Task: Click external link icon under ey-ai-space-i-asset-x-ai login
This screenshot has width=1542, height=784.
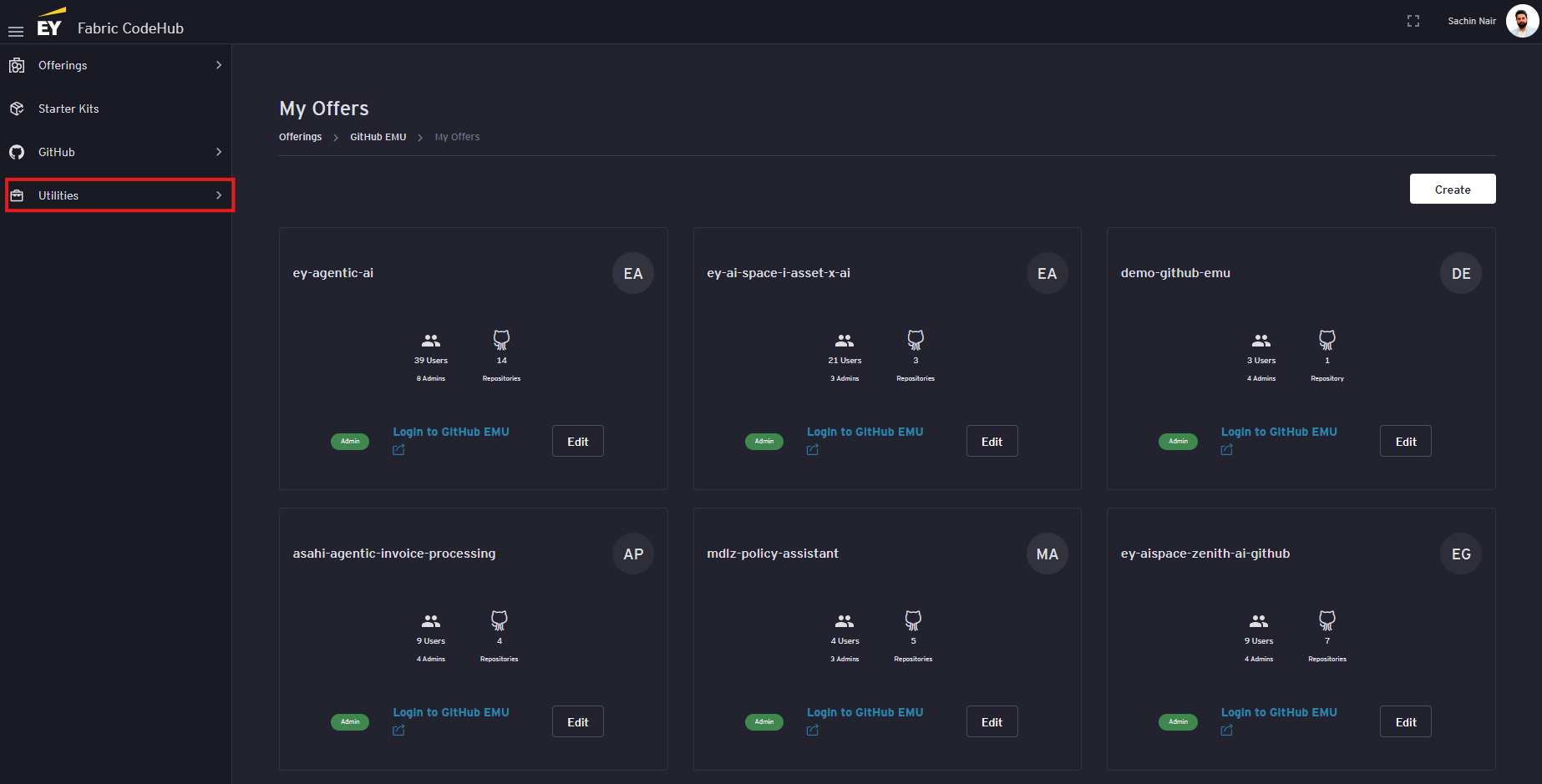Action: (813, 450)
